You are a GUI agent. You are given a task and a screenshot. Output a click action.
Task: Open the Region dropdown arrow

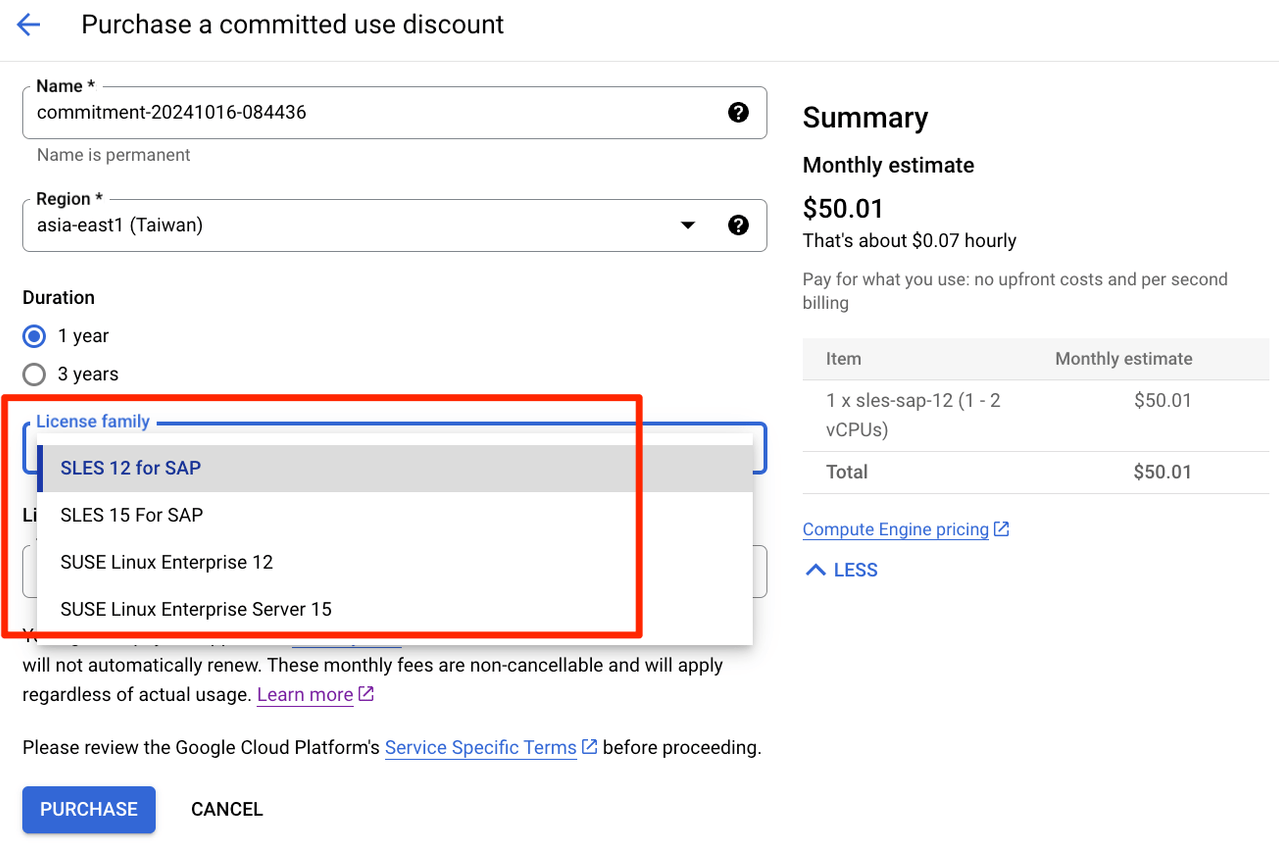[x=688, y=225]
